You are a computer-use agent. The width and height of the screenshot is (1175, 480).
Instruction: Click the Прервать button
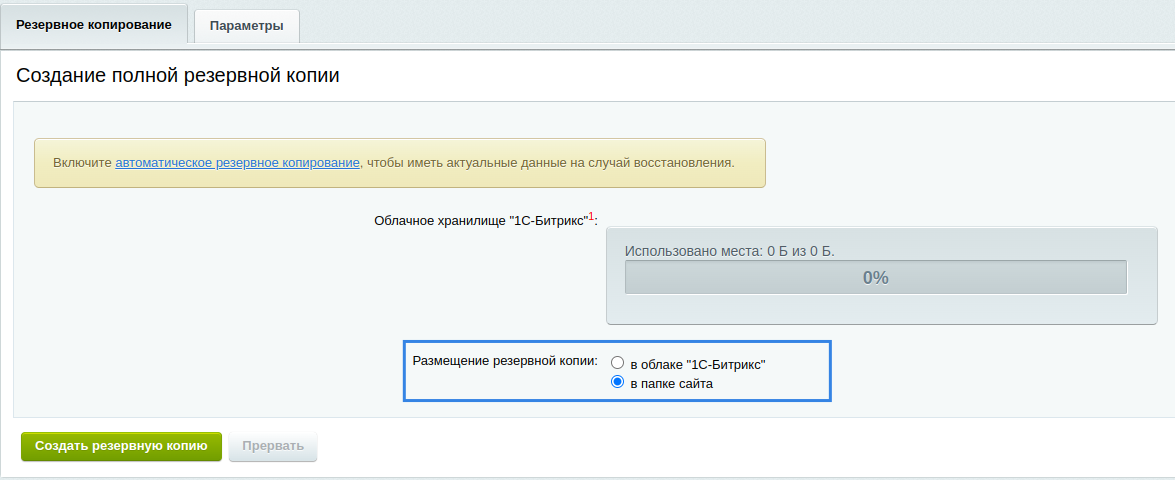(x=272, y=446)
